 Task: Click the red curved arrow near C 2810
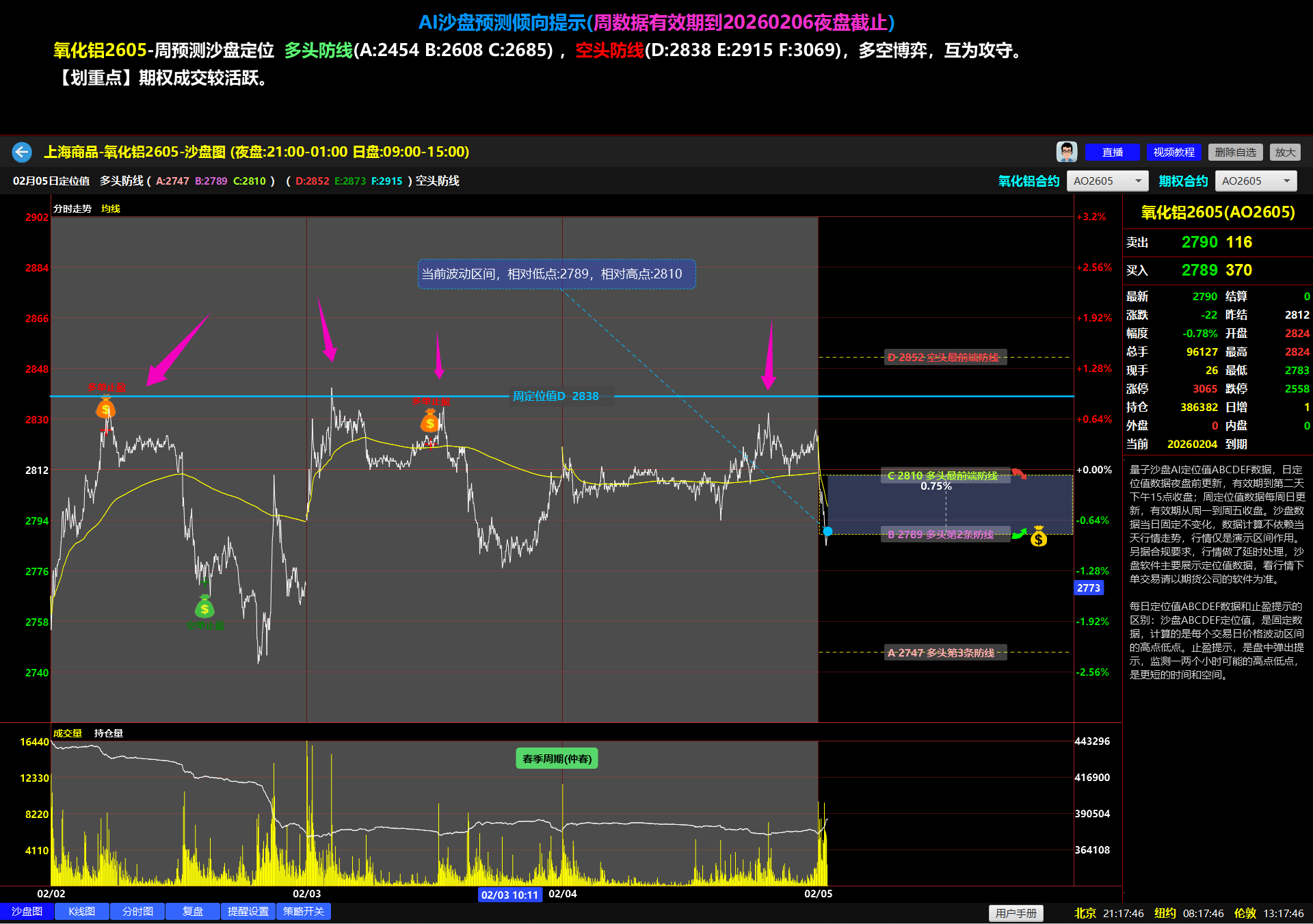tap(1019, 473)
